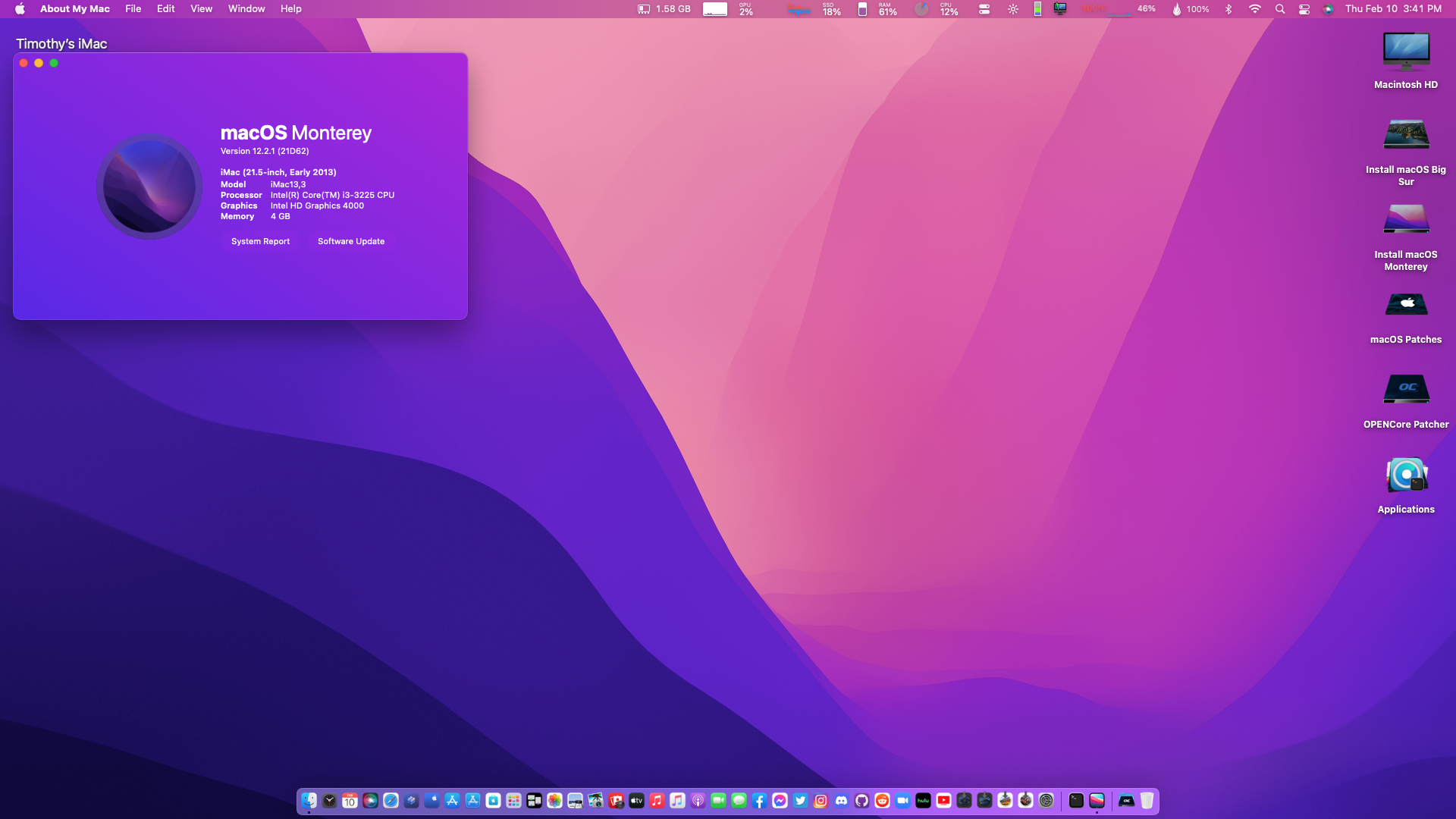Open the Window menu
1456x819 pixels.
[246, 9]
